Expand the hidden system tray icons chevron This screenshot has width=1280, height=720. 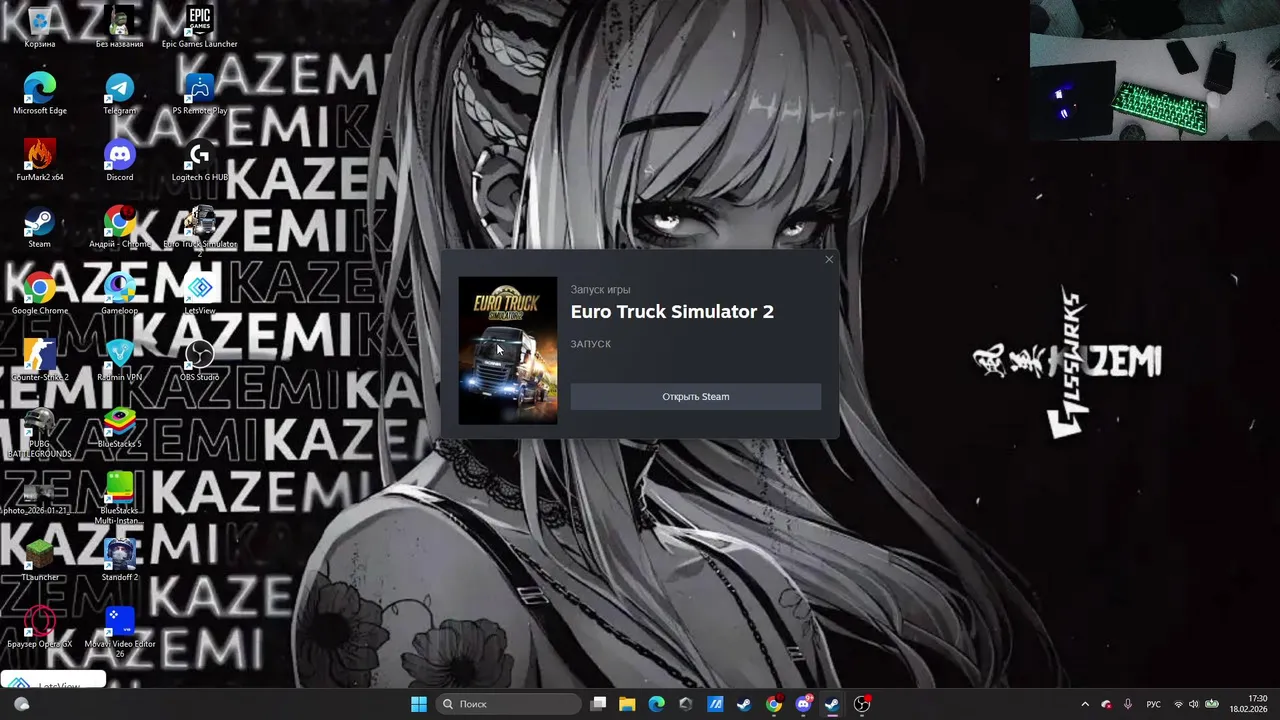1085,704
